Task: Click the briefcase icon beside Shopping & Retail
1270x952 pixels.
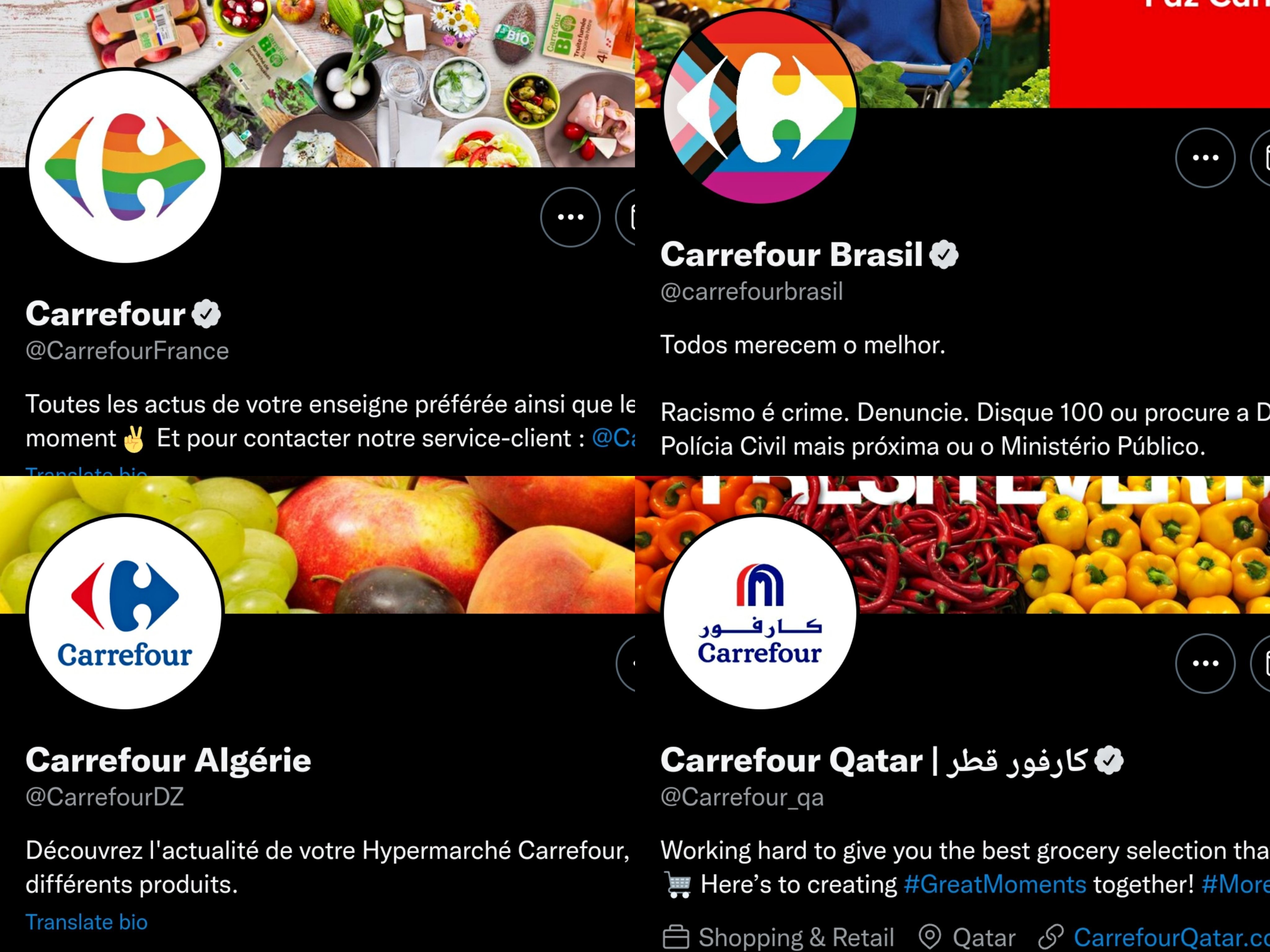Action: (x=676, y=937)
